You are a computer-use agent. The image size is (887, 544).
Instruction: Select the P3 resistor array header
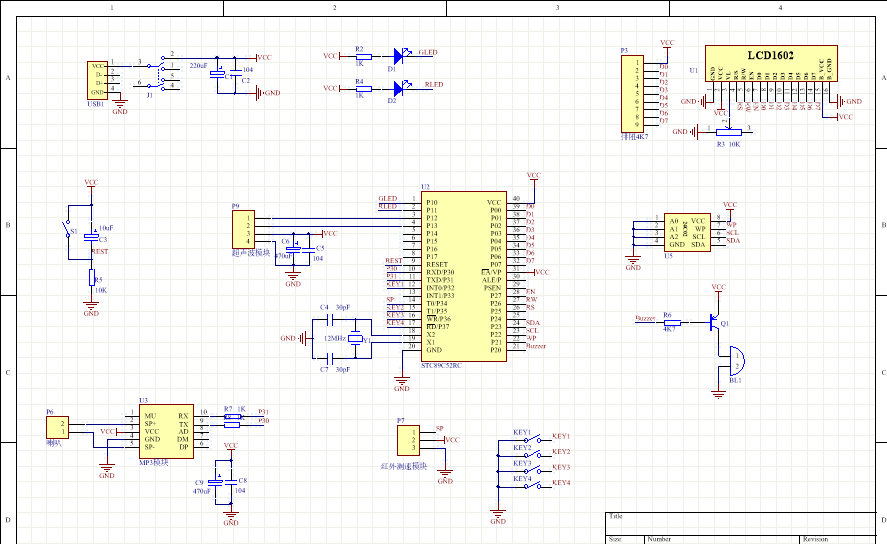coord(632,94)
